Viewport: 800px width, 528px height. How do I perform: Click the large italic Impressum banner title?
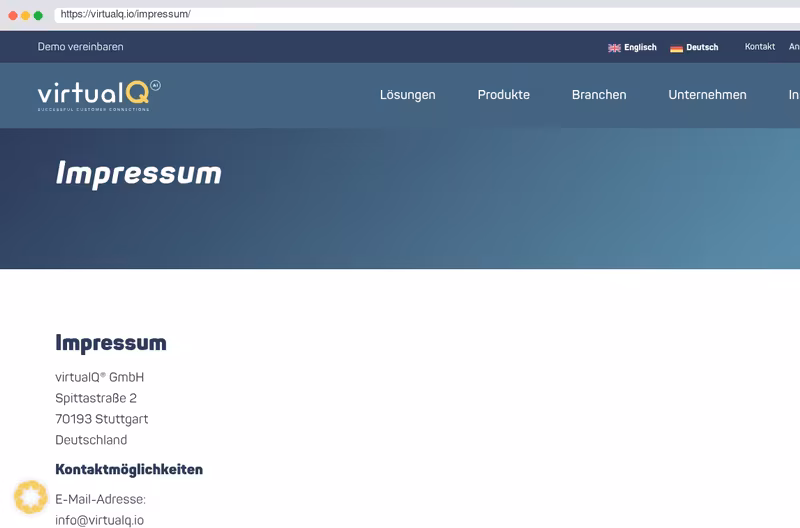point(139,174)
